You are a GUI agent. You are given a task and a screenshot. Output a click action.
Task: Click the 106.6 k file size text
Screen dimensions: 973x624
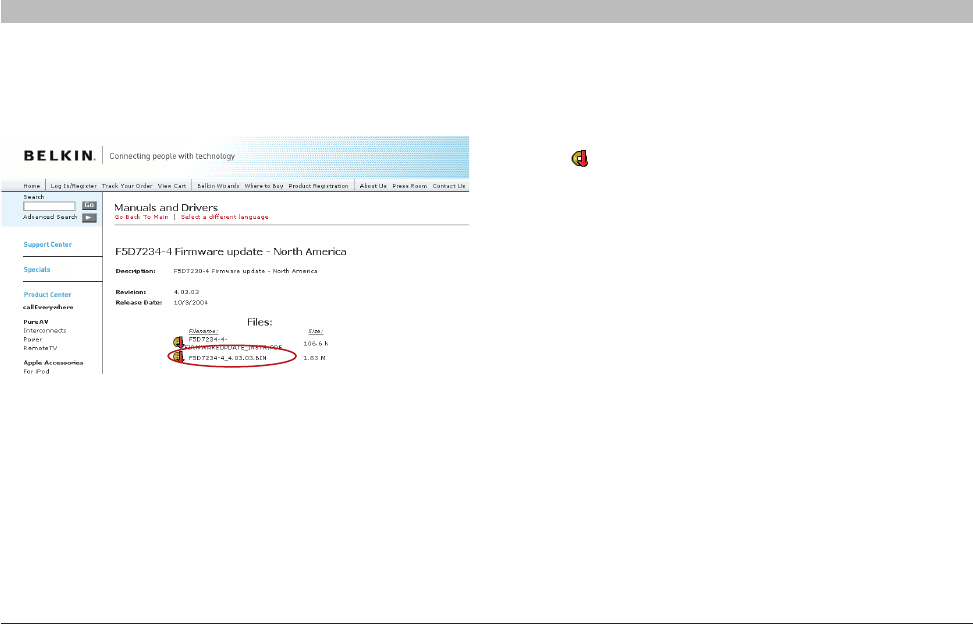(315, 344)
